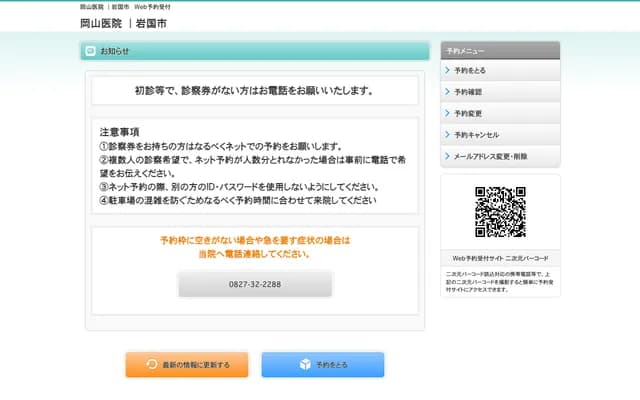Click the breadcrumb text 岡山医院｜岩国市 Web予約受付
The width and height of the screenshot is (640, 400).
click(x=125, y=7)
